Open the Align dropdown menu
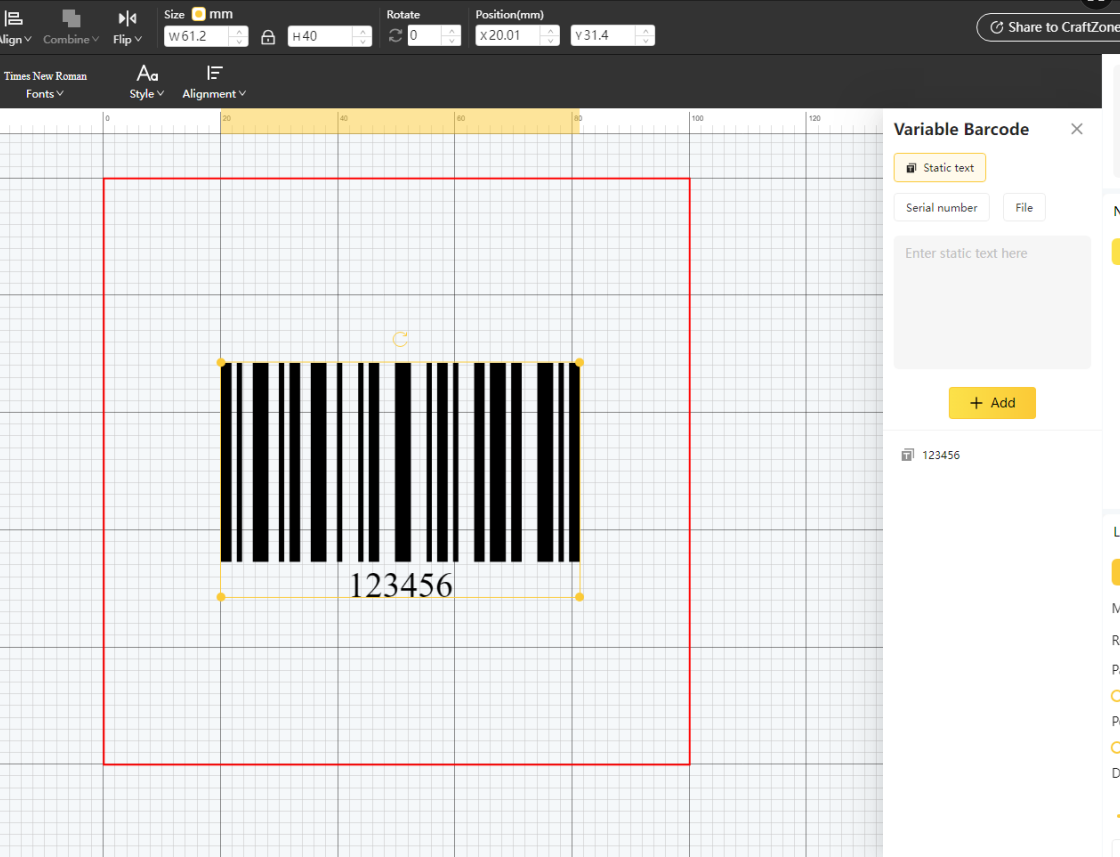The width and height of the screenshot is (1120, 857). 14,28
